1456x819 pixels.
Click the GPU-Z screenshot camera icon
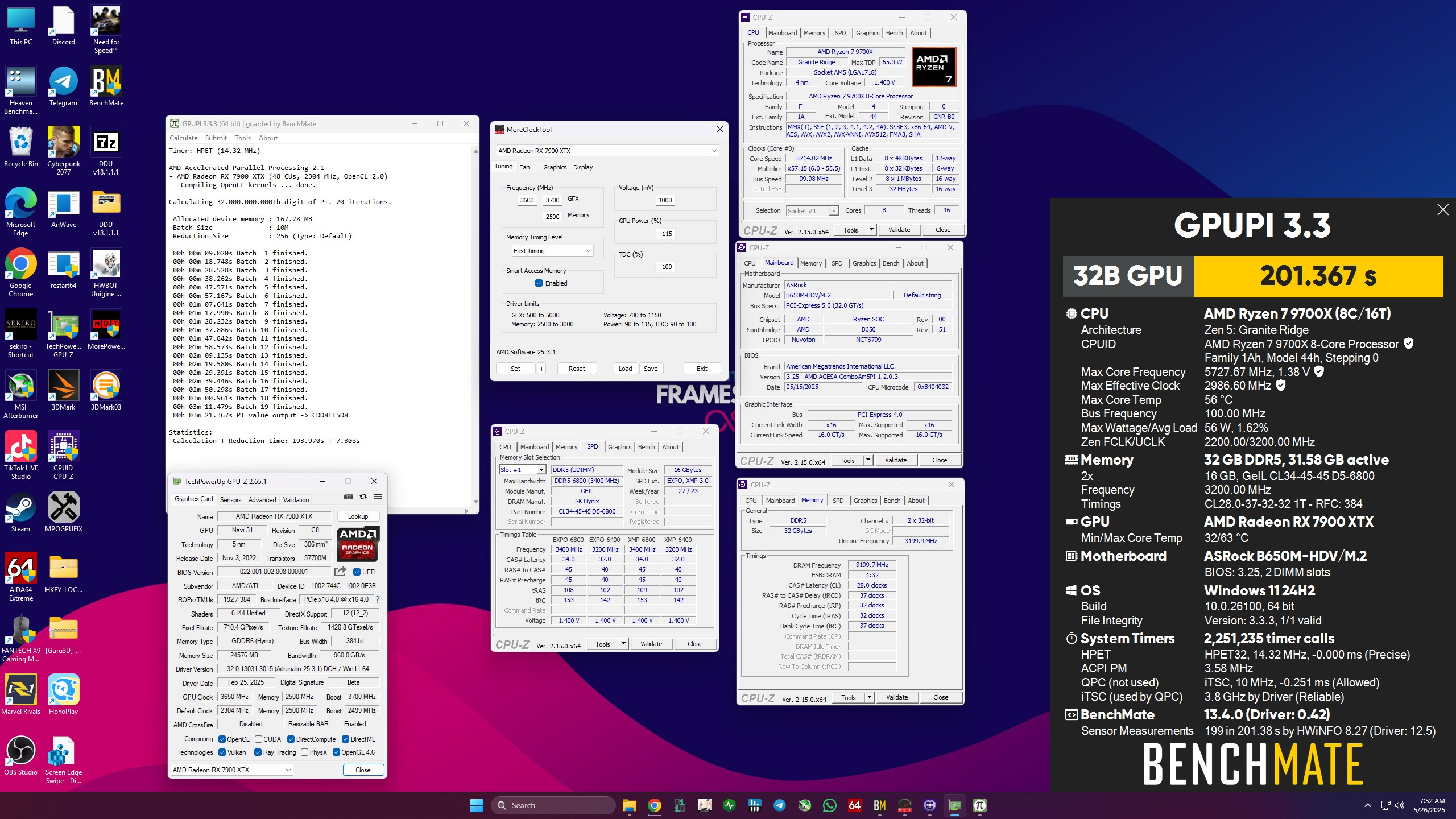(349, 497)
